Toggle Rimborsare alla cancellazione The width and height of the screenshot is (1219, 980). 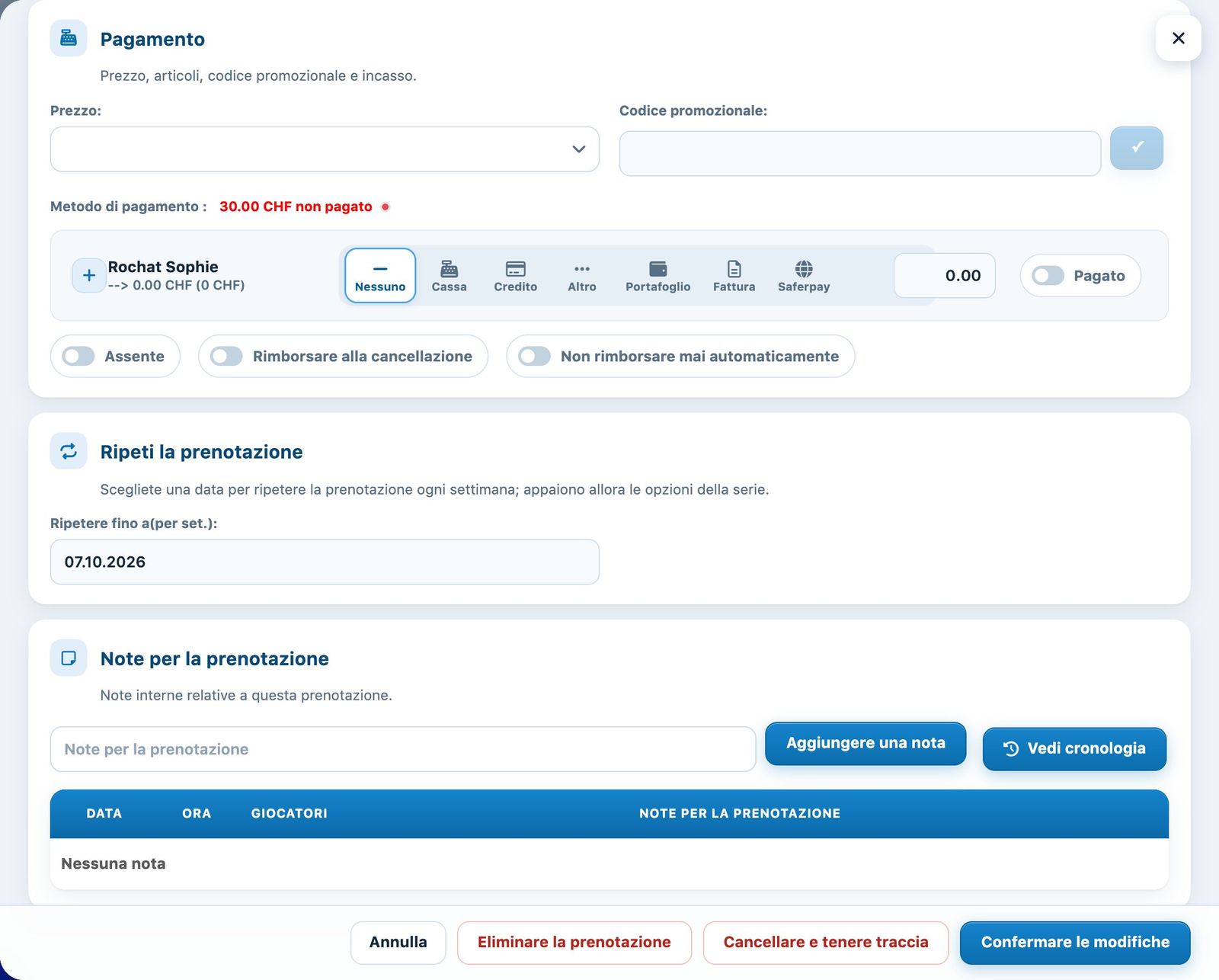[x=226, y=356]
